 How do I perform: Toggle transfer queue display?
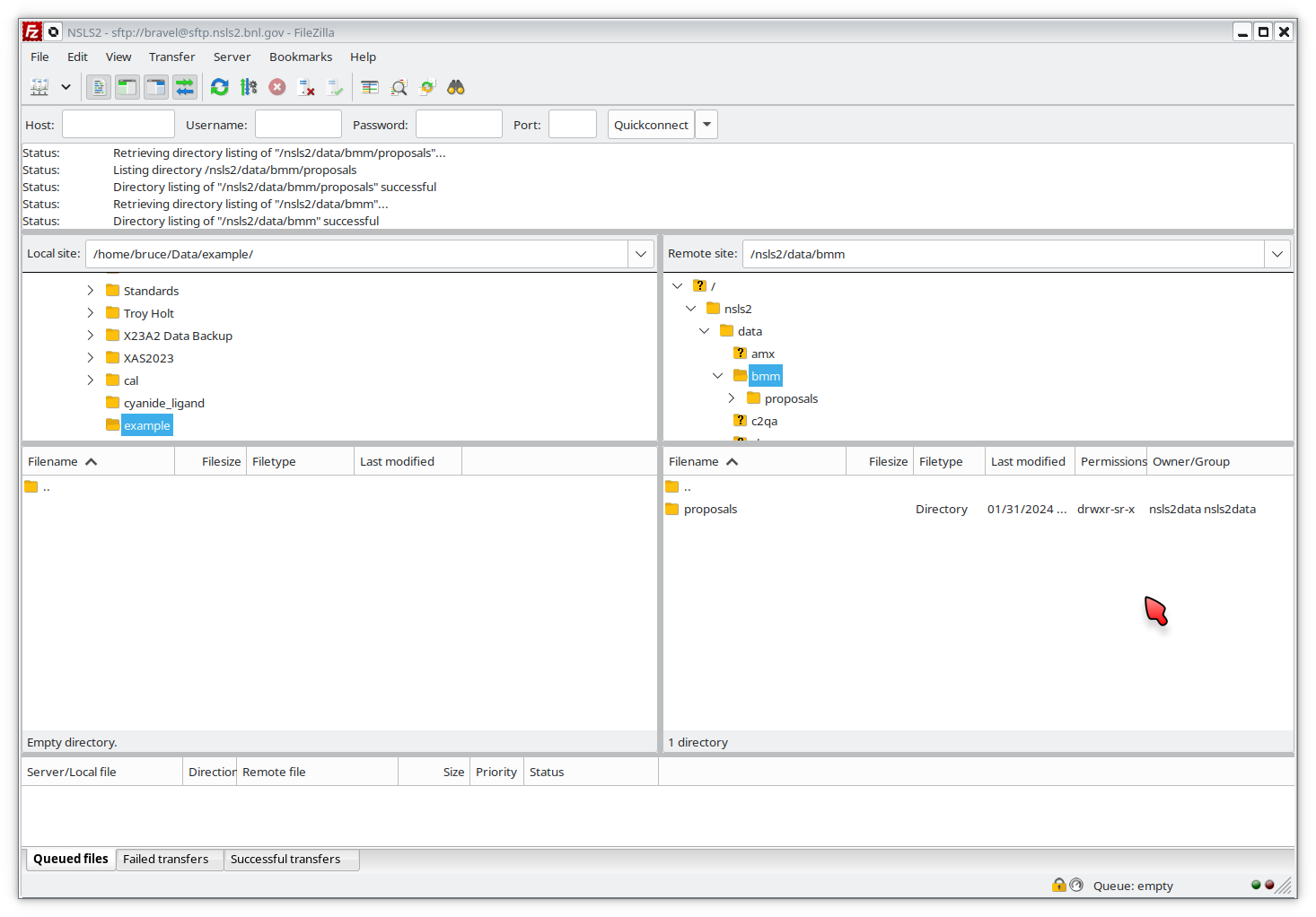pos(185,87)
